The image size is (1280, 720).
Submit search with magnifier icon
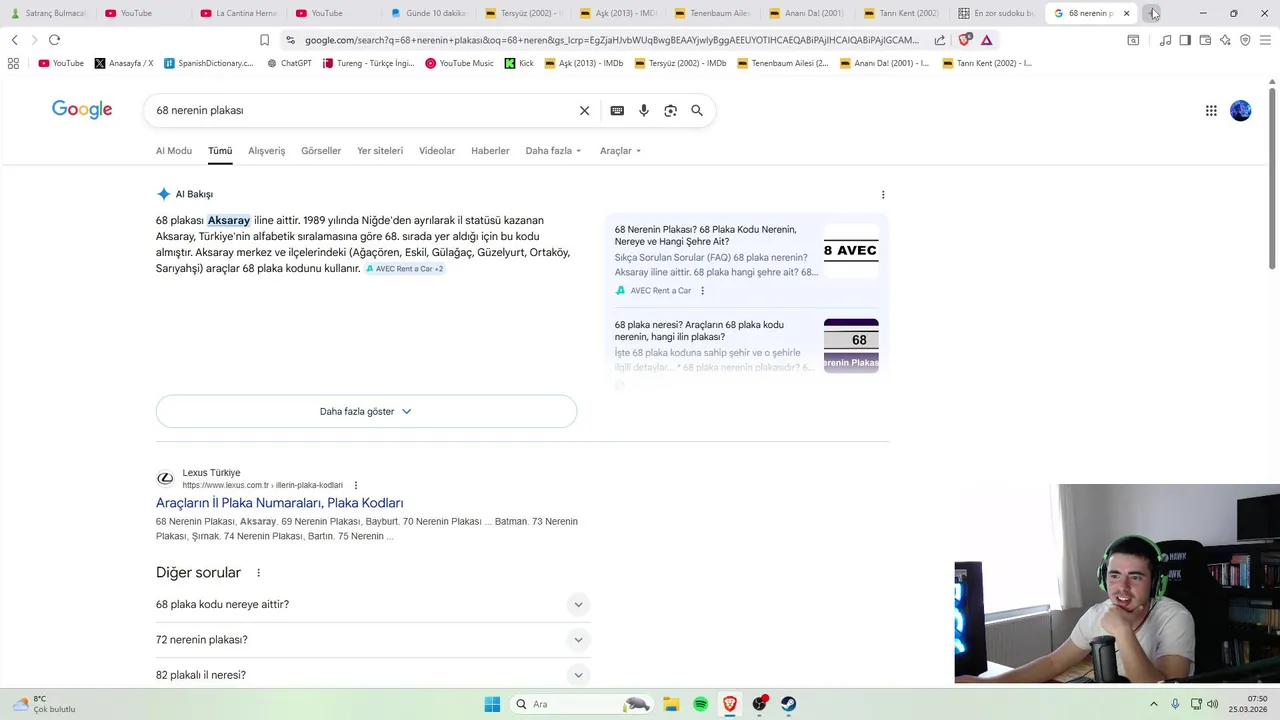(x=697, y=111)
